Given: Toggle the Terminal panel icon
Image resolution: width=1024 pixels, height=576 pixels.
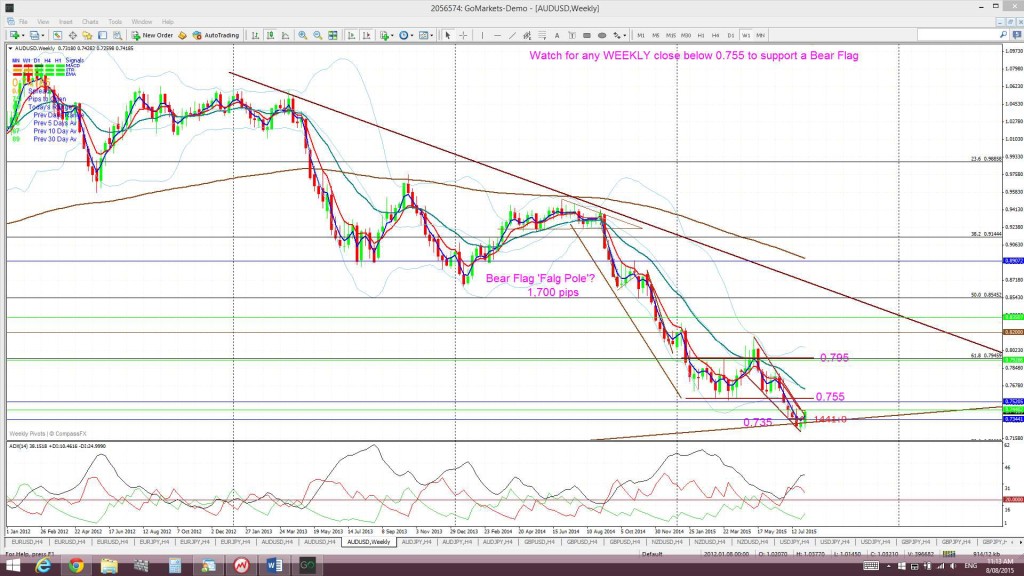Looking at the screenshot, I should click(103, 35).
